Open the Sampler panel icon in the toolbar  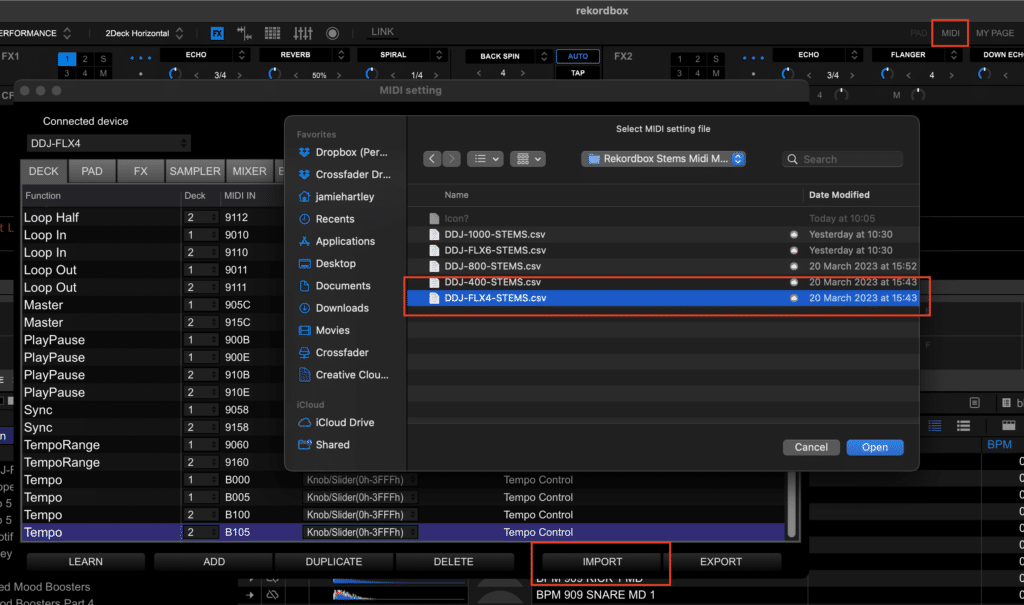coord(272,33)
